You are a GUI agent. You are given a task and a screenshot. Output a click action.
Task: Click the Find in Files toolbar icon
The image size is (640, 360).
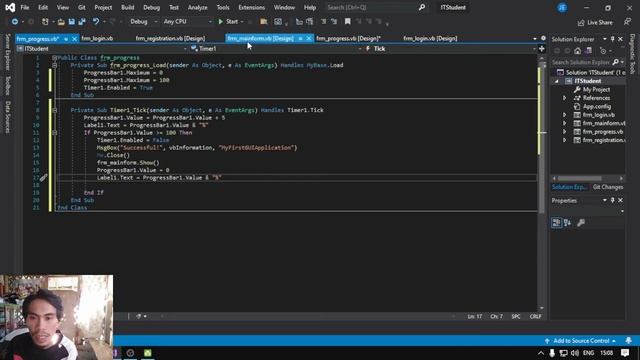(263, 22)
